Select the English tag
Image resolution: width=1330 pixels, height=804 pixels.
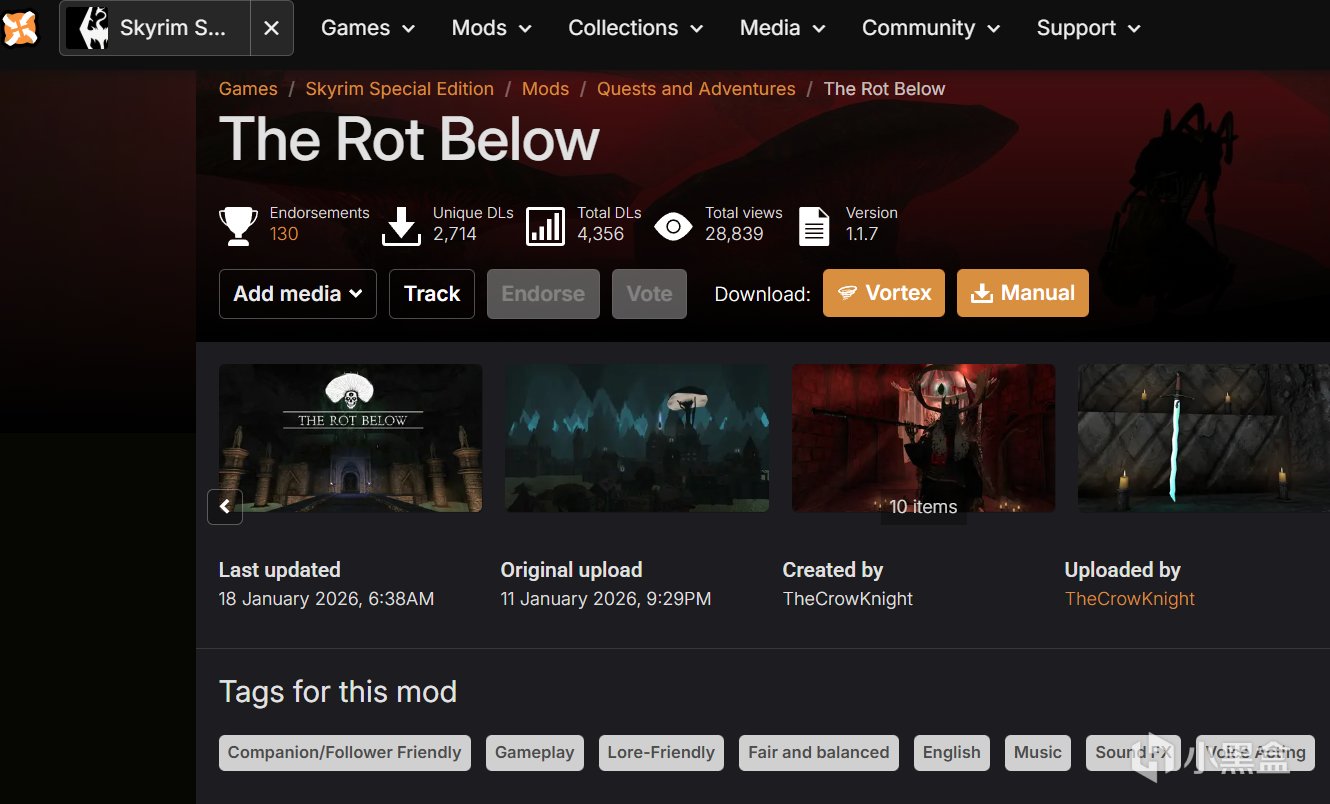(x=952, y=753)
